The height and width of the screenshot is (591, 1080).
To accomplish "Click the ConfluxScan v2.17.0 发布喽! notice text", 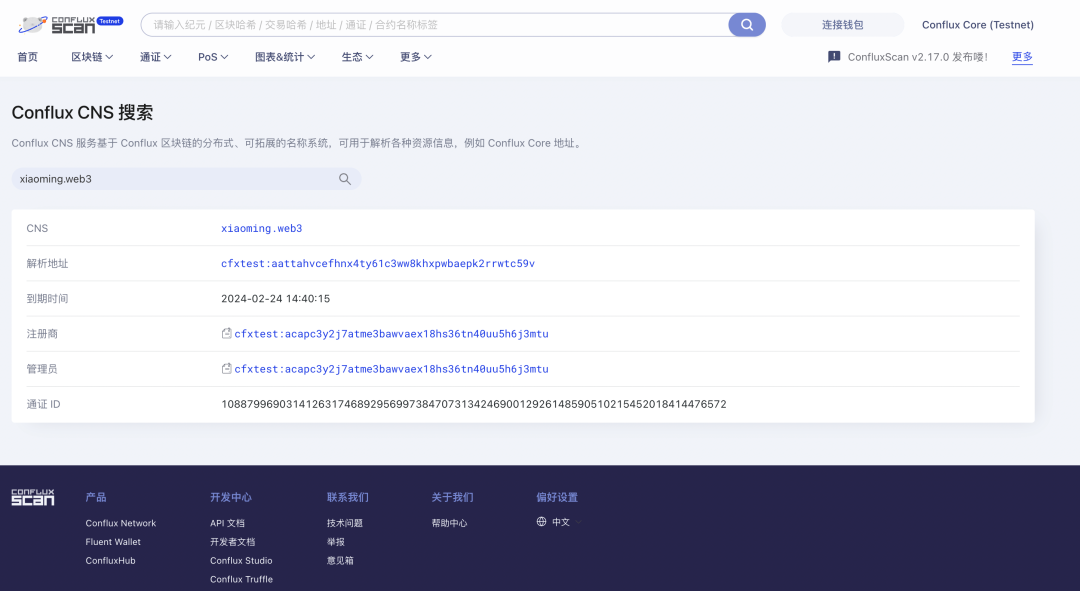I will pos(917,56).
